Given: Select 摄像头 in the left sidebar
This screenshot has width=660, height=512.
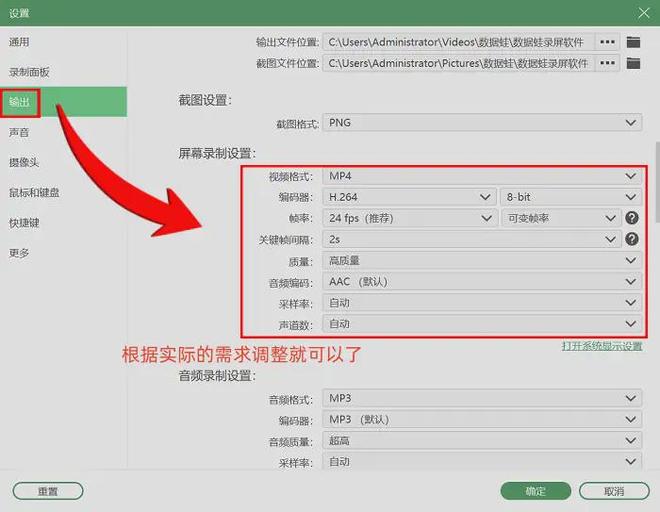Looking at the screenshot, I should coord(24,162).
